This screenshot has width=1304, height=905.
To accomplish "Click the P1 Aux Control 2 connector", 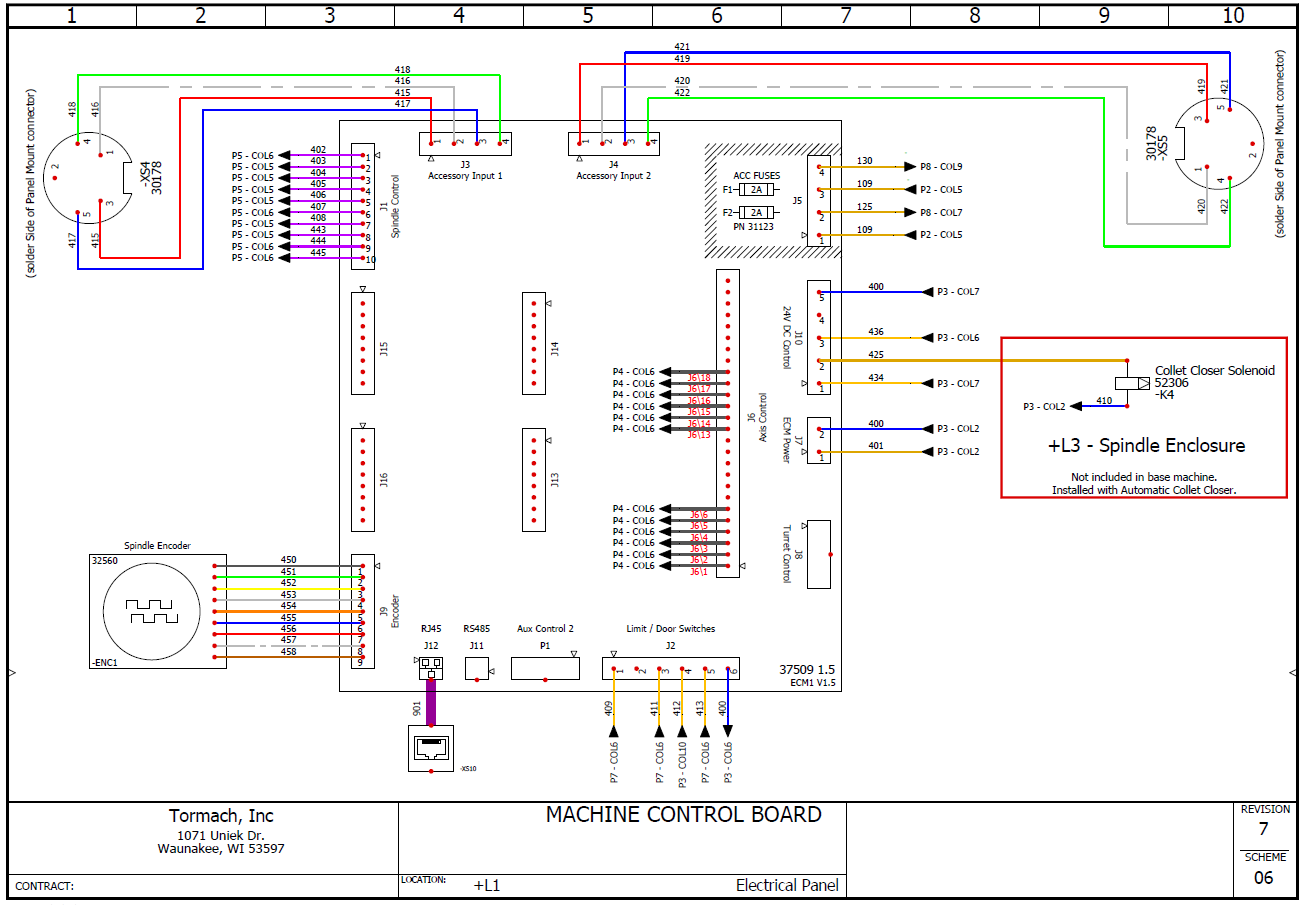I will [x=545, y=669].
